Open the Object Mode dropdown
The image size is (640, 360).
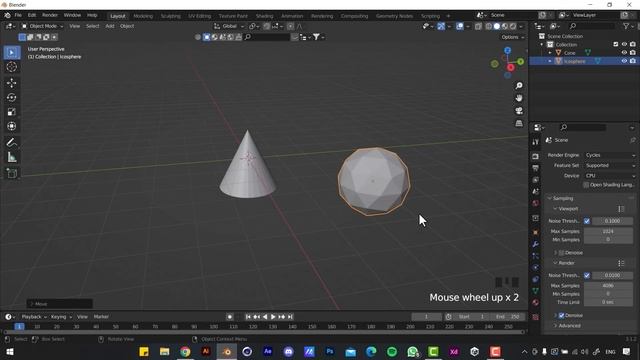pos(42,26)
